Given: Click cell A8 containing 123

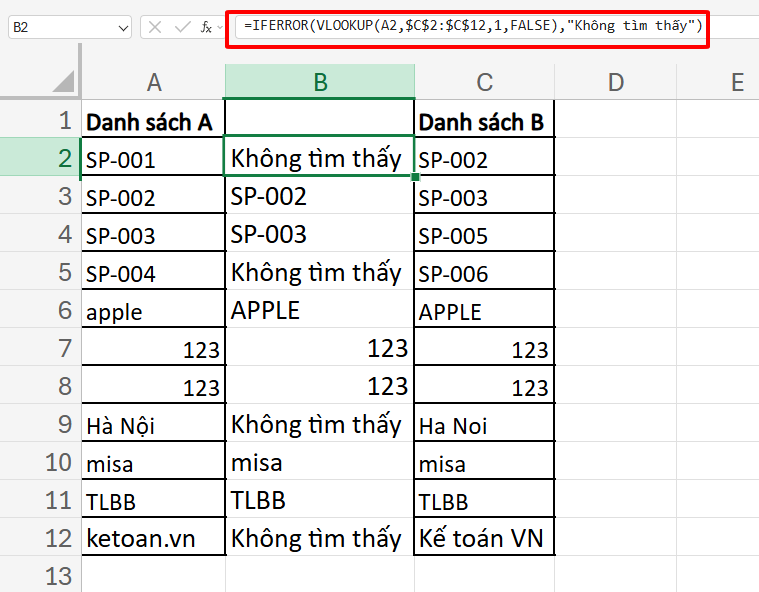Looking at the screenshot, I should click(x=153, y=385).
